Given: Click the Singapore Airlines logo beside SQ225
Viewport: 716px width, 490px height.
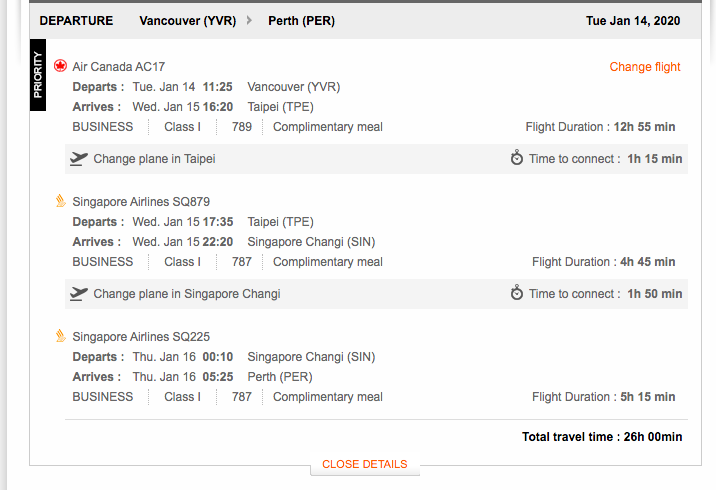Looking at the screenshot, I should 61,336.
